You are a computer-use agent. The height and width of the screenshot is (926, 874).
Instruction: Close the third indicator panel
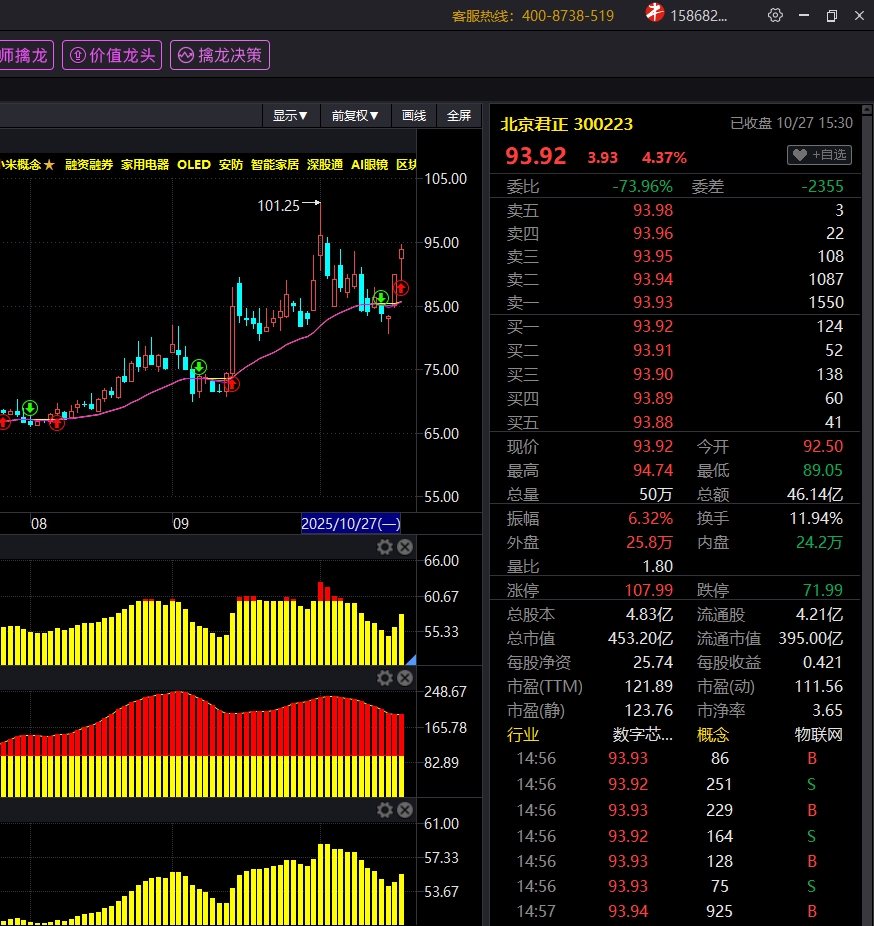[x=405, y=810]
